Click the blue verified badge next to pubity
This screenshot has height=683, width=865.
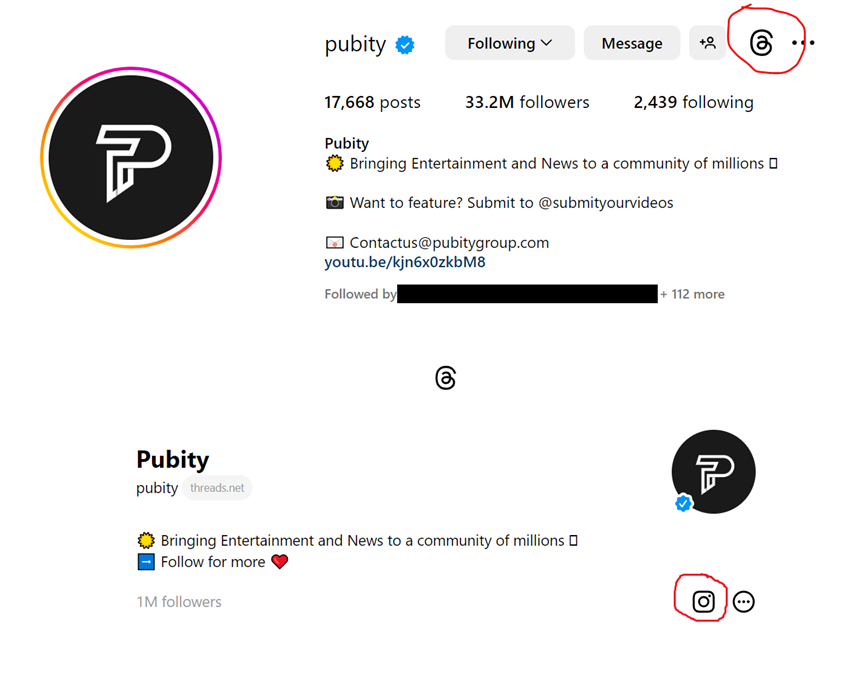tap(405, 45)
